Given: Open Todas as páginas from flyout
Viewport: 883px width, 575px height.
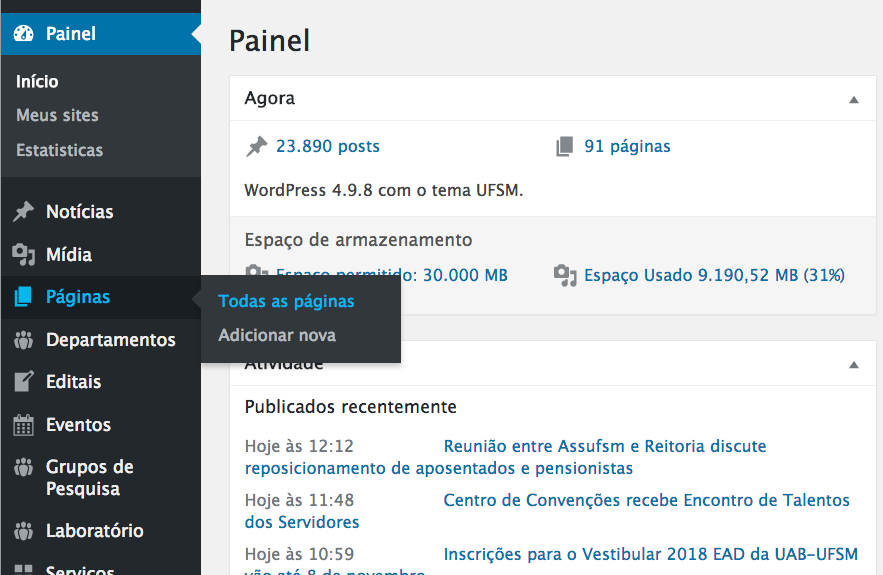Looking at the screenshot, I should point(286,301).
